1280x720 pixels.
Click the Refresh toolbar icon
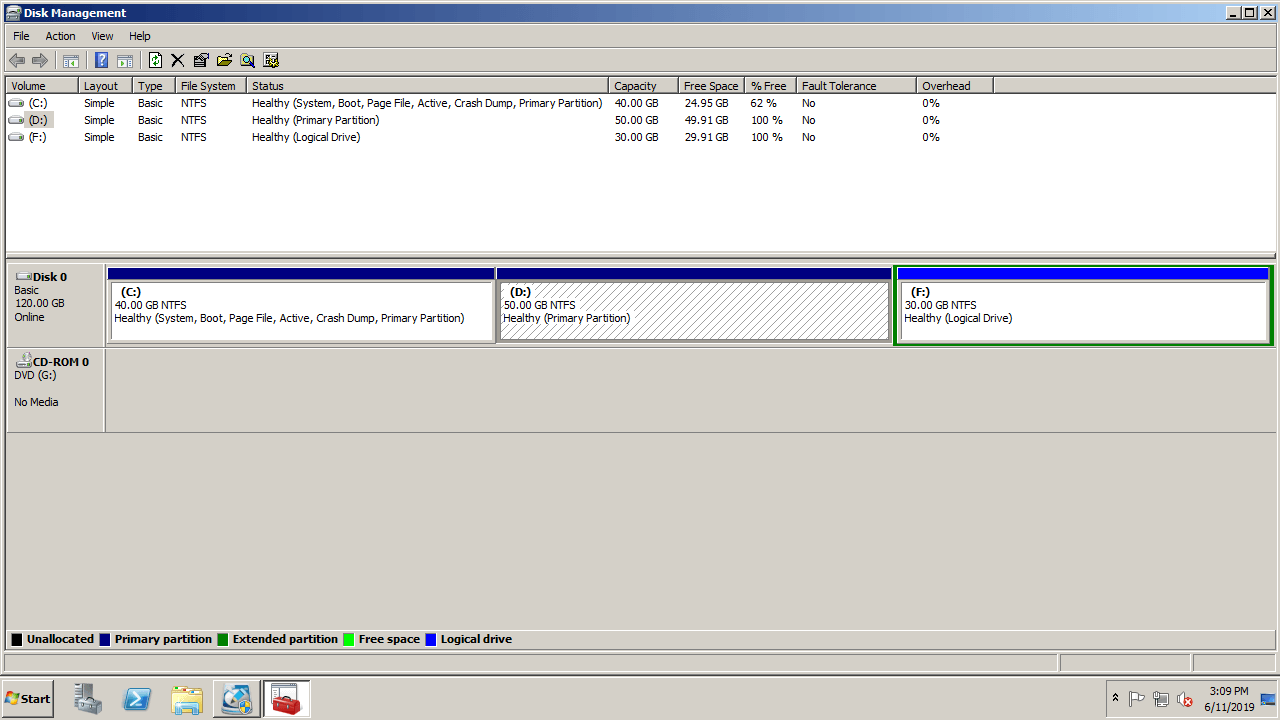click(x=155, y=61)
